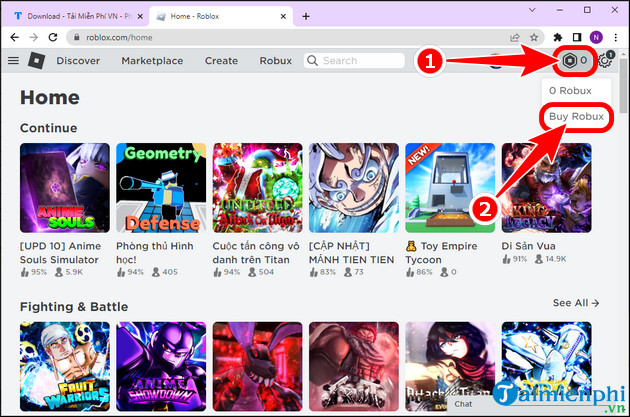Click the Phòng thủ Hình học! title

tap(155, 253)
